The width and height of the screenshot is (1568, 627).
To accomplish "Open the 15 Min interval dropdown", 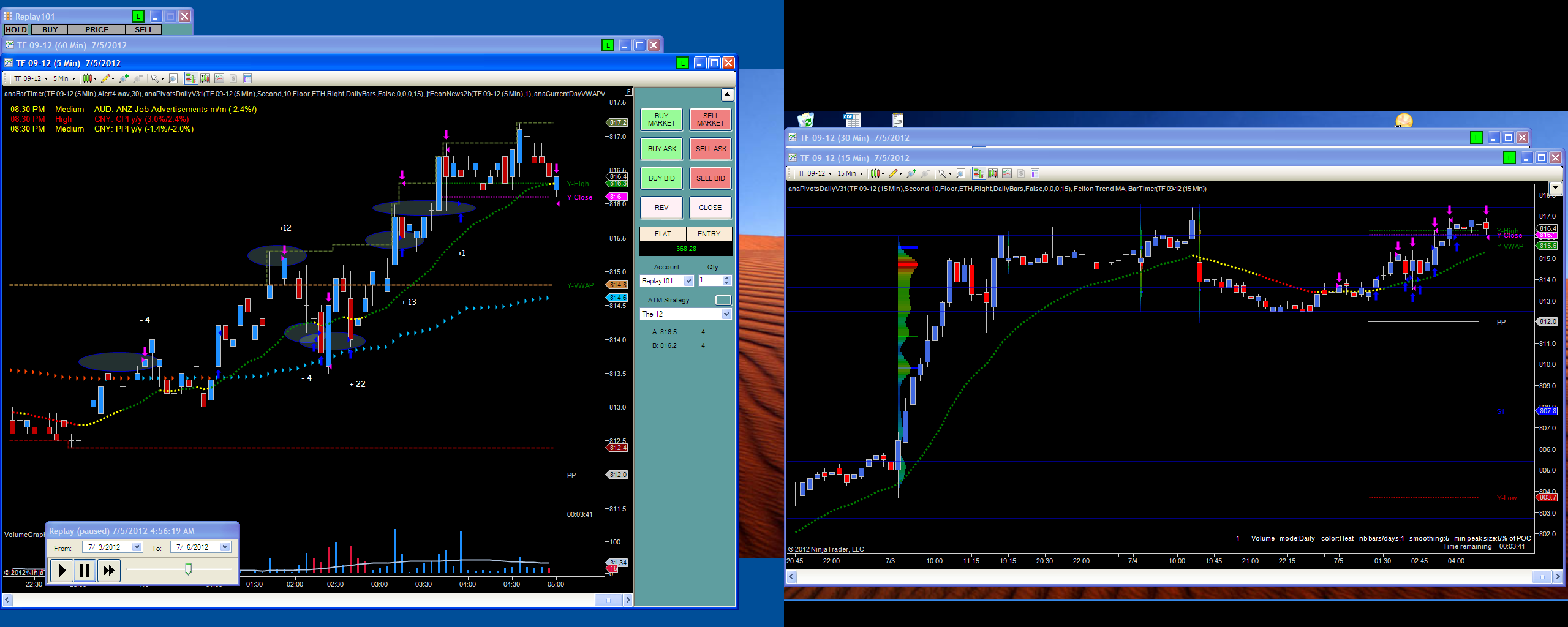I will [x=850, y=173].
